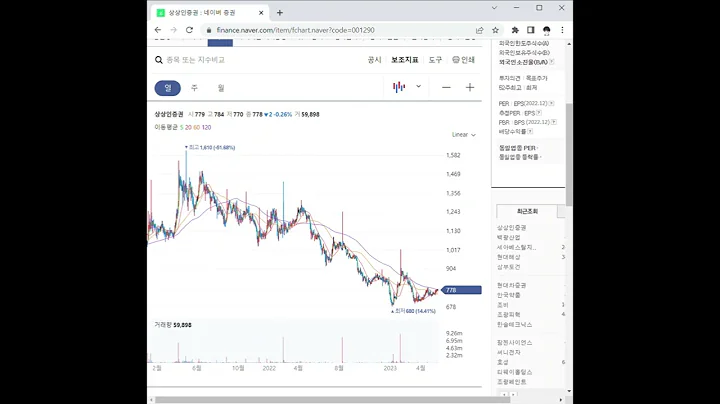Open the Chrome three-dot menu
The image size is (720, 404).
pos(562,30)
